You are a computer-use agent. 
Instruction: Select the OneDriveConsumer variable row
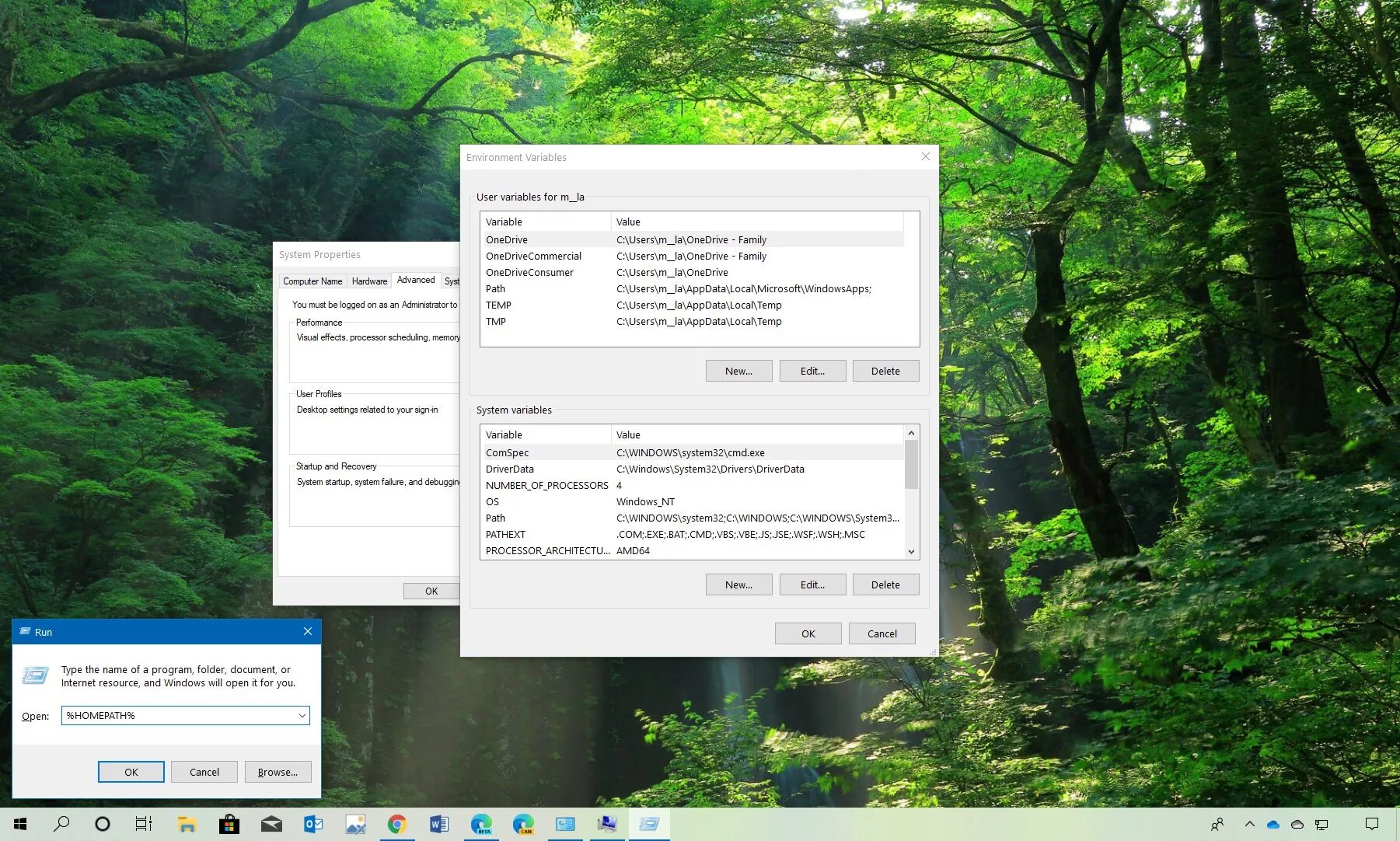[x=693, y=273]
